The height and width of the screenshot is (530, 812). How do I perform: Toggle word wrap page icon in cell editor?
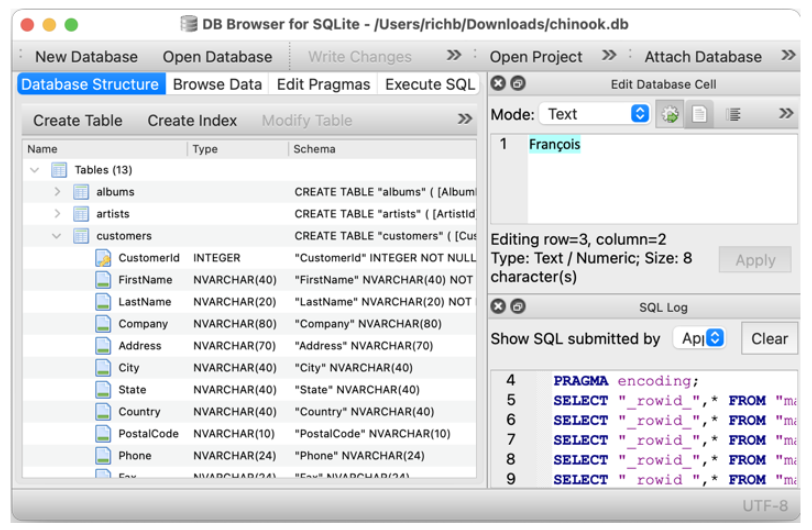pyautogui.click(x=699, y=114)
